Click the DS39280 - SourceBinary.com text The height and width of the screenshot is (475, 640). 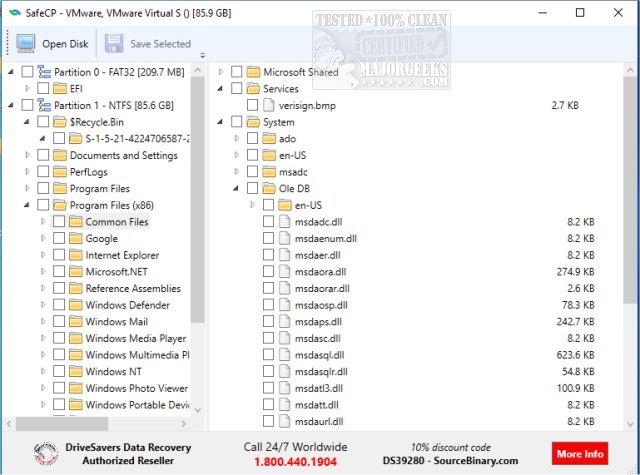point(450,461)
